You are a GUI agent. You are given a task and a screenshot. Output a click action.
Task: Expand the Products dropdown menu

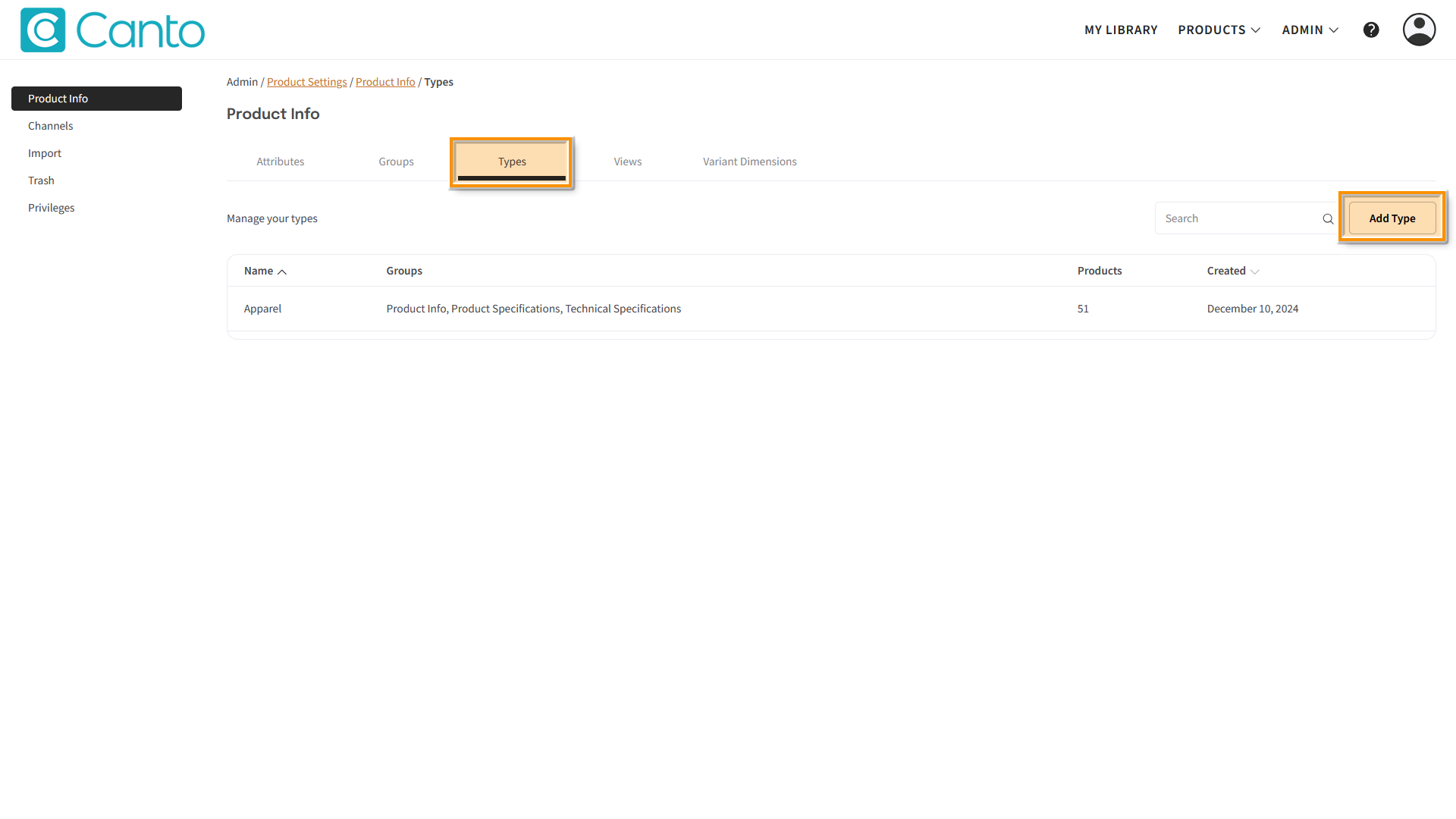pos(1219,30)
